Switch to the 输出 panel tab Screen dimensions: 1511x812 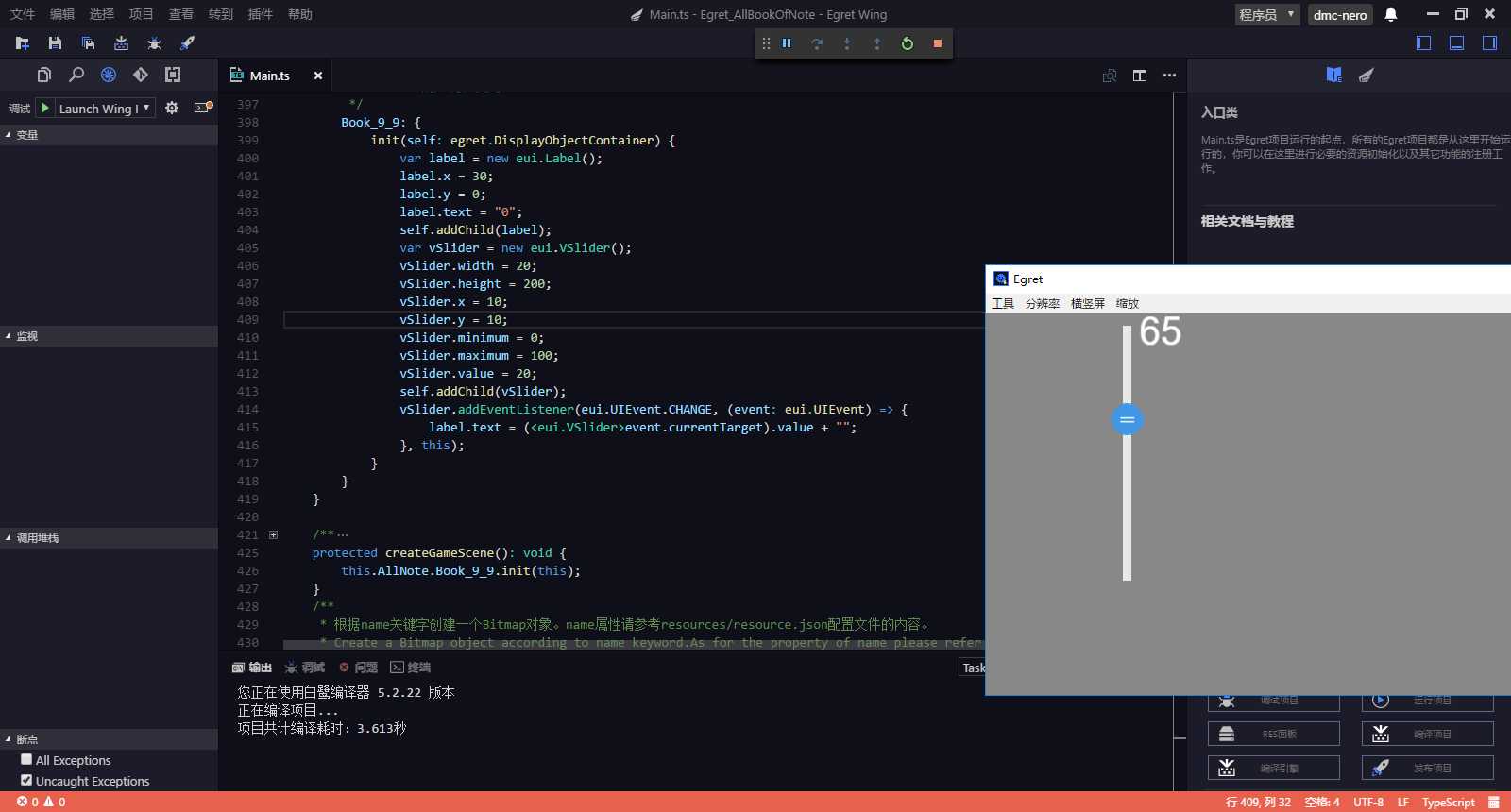coord(252,668)
